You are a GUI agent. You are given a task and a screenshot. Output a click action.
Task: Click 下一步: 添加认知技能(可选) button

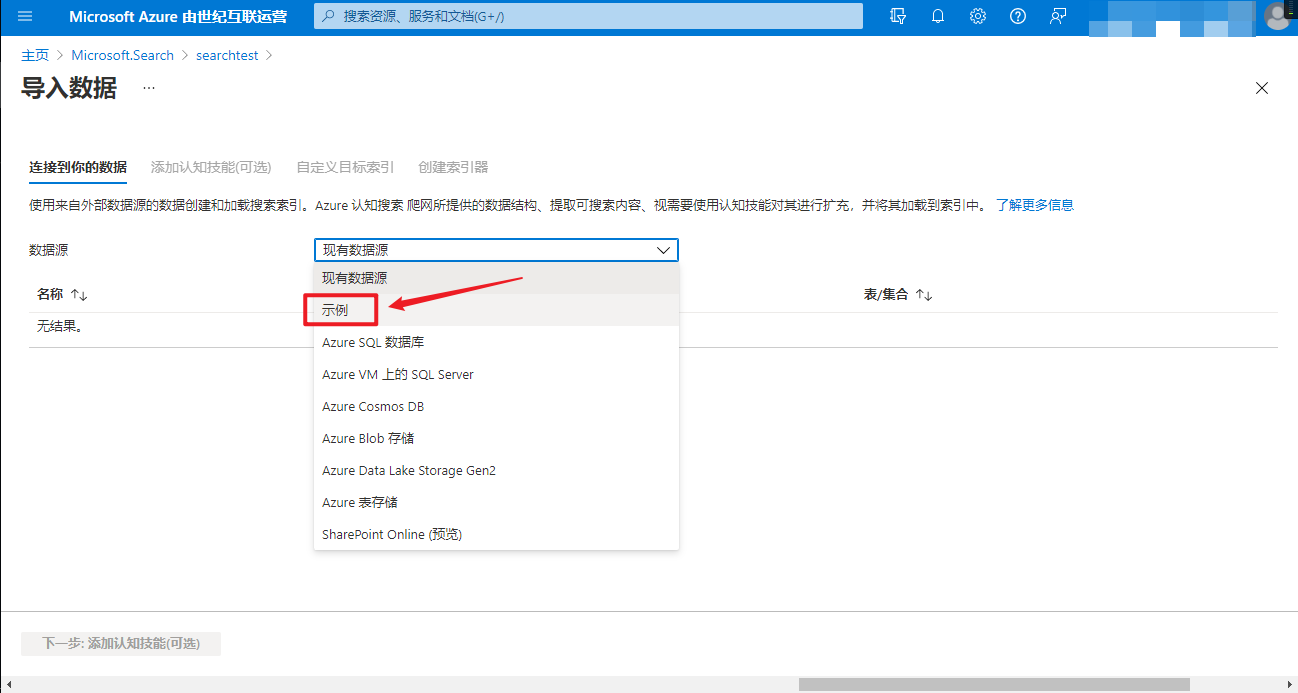click(x=121, y=643)
